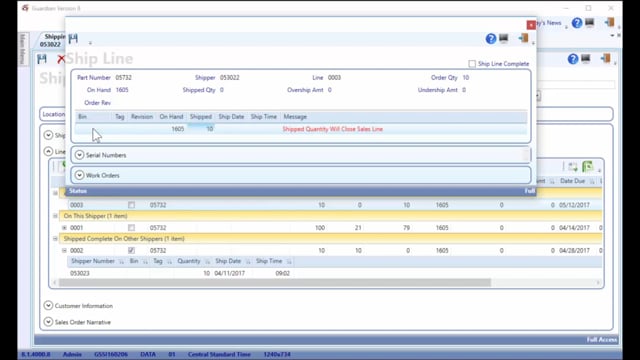Click the Guardian app icon in the title bar

pos(25,8)
